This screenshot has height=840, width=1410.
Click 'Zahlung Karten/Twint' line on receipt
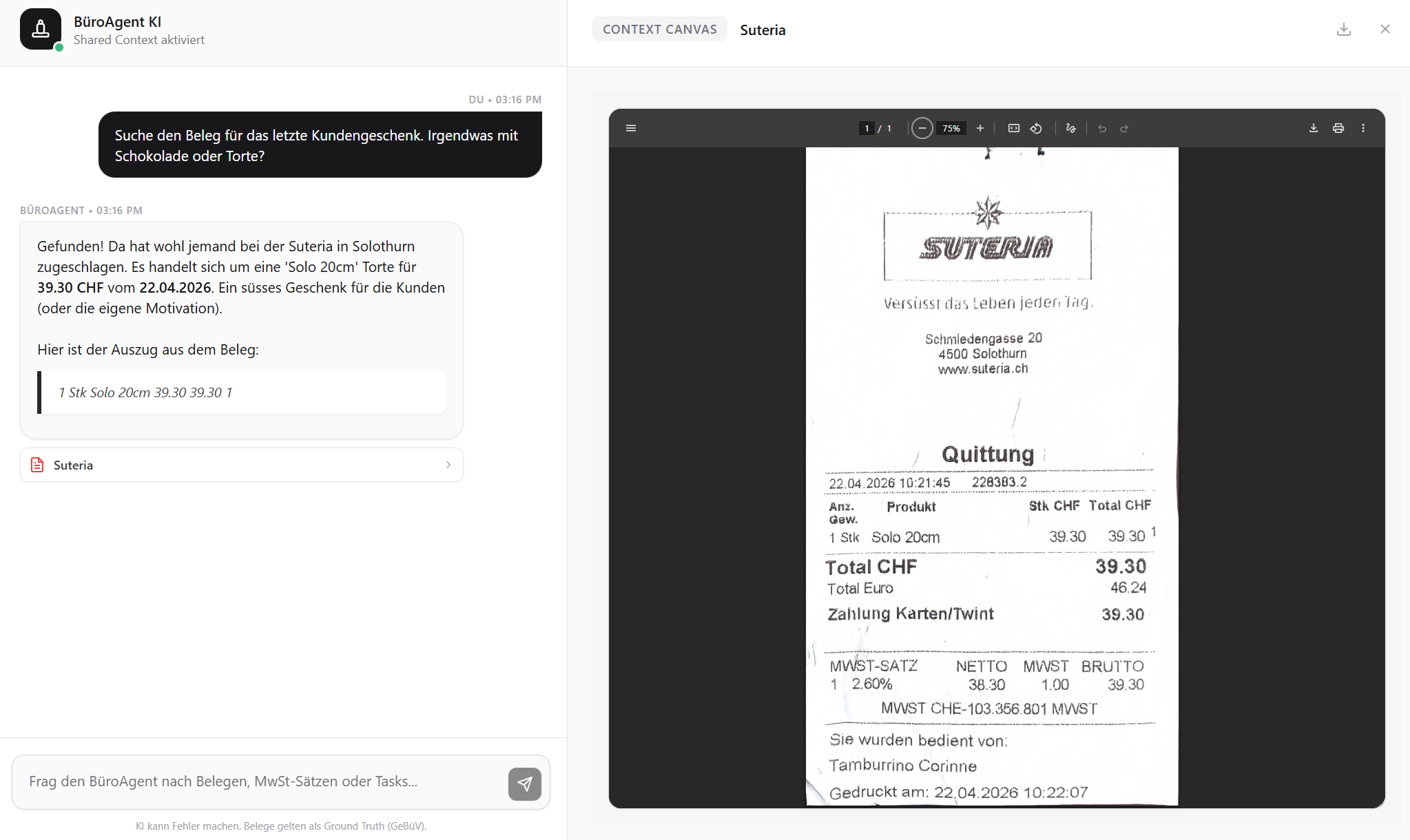(x=986, y=613)
